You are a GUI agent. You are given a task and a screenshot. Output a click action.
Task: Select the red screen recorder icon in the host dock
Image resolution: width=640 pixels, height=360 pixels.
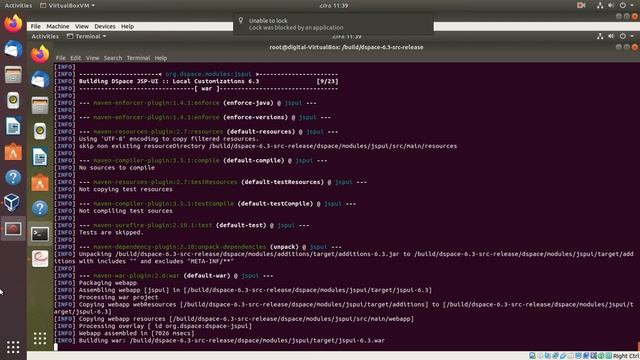point(13,229)
